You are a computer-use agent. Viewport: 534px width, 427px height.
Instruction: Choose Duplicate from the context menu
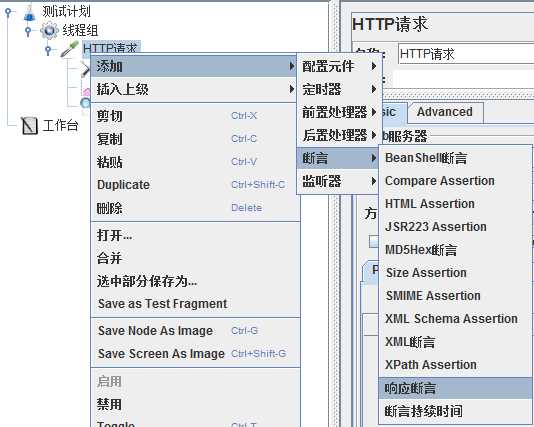pos(195,185)
